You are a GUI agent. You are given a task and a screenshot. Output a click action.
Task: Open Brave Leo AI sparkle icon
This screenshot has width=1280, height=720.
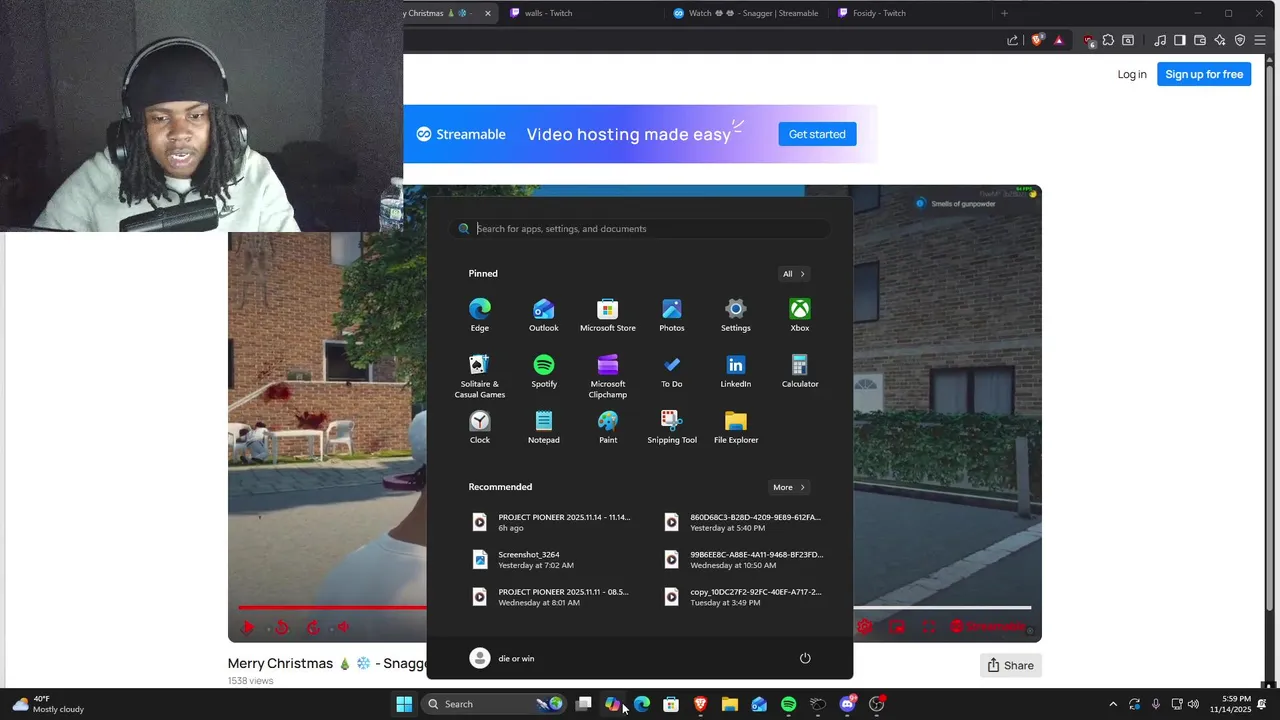1220,40
